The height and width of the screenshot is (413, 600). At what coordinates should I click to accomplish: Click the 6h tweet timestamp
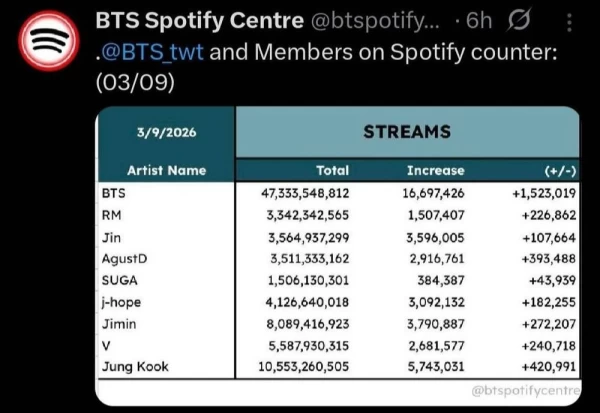pyautogui.click(x=479, y=20)
